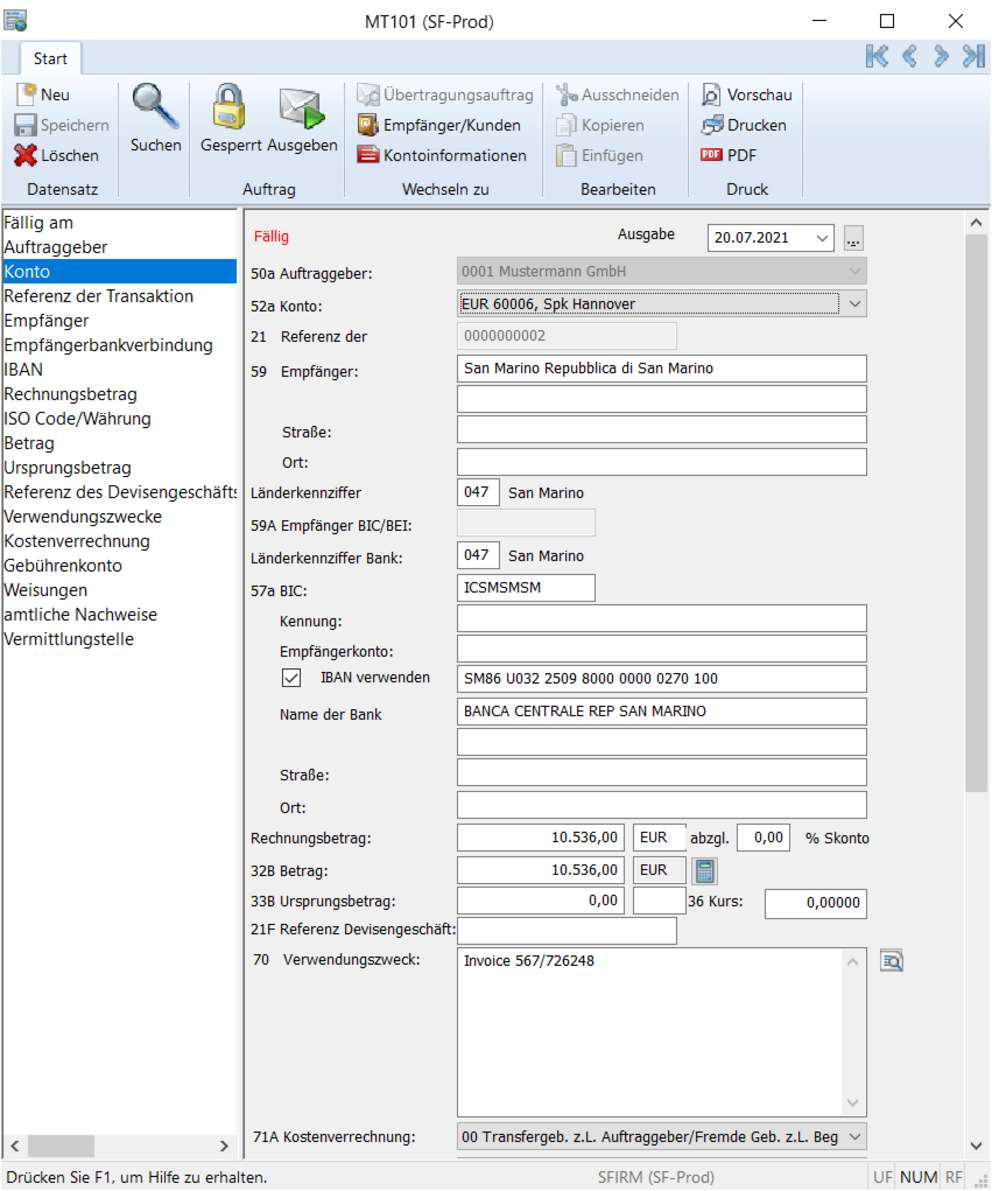The height and width of the screenshot is (1191, 992).
Task: Click the calculator icon beside 32B Betrag
Action: [x=706, y=870]
